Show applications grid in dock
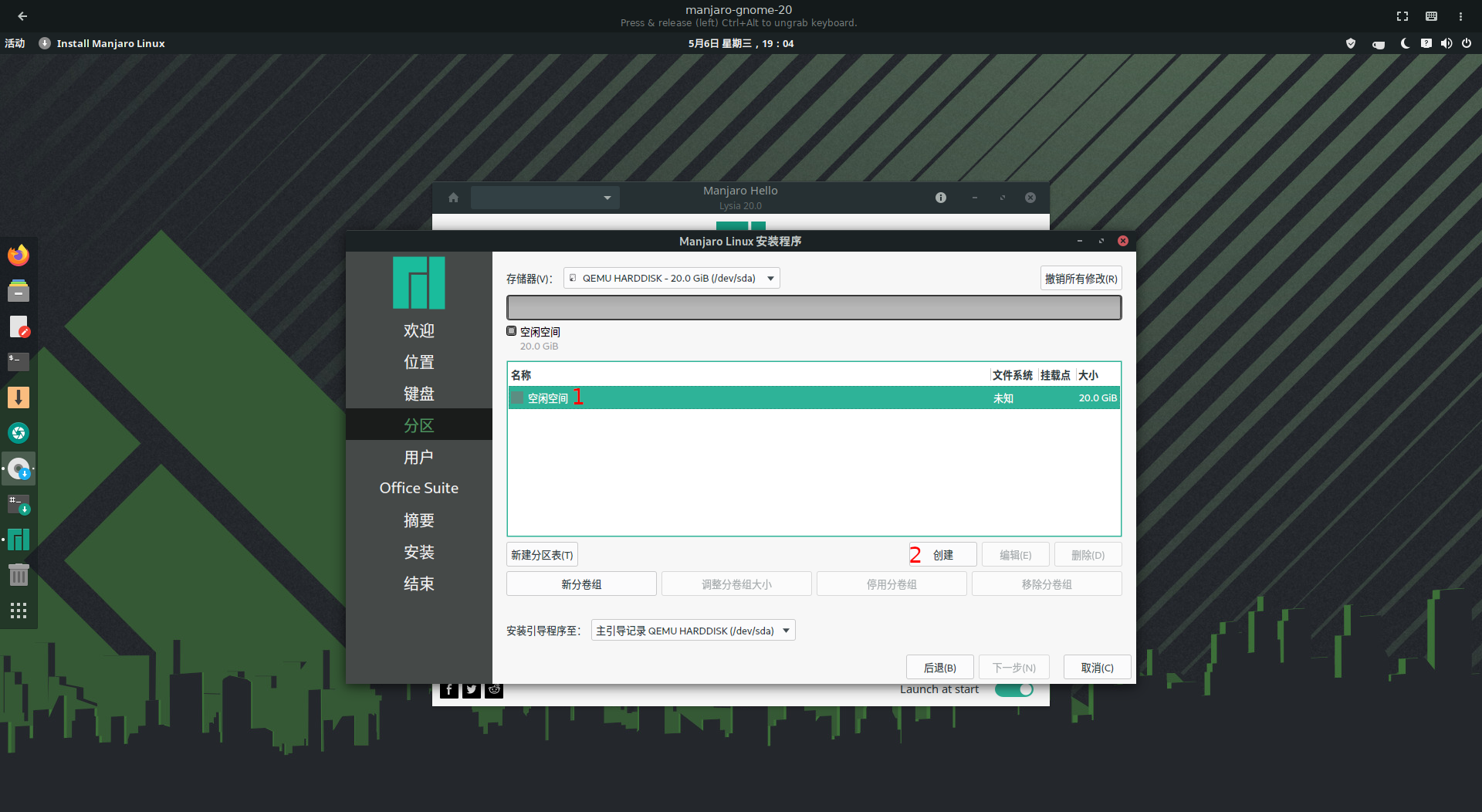The width and height of the screenshot is (1482, 812). pyautogui.click(x=19, y=611)
